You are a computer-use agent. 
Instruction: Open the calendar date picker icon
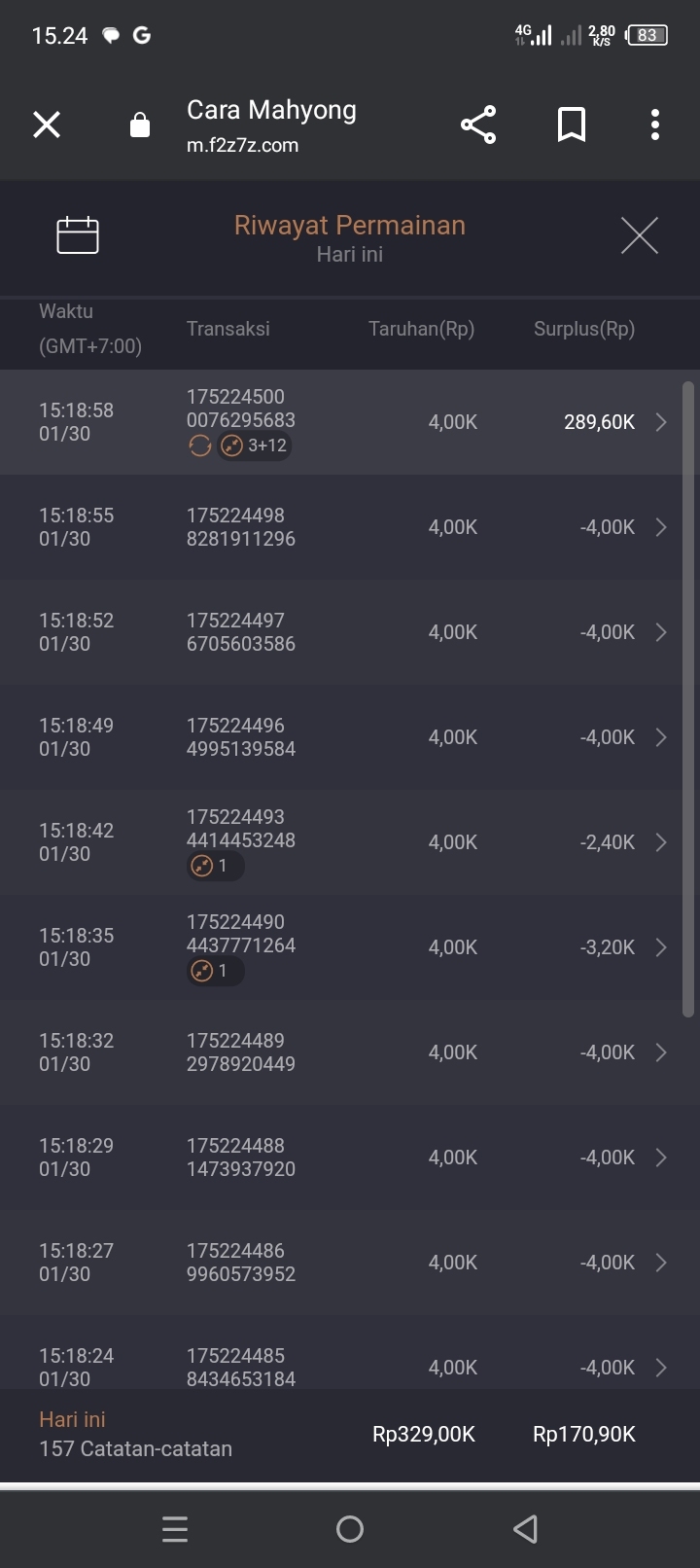click(x=78, y=235)
